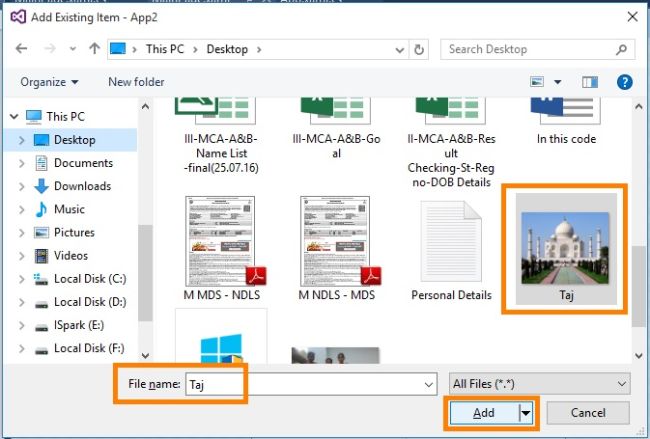Click This PC in the address breadcrumb

pyautogui.click(x=165, y=49)
